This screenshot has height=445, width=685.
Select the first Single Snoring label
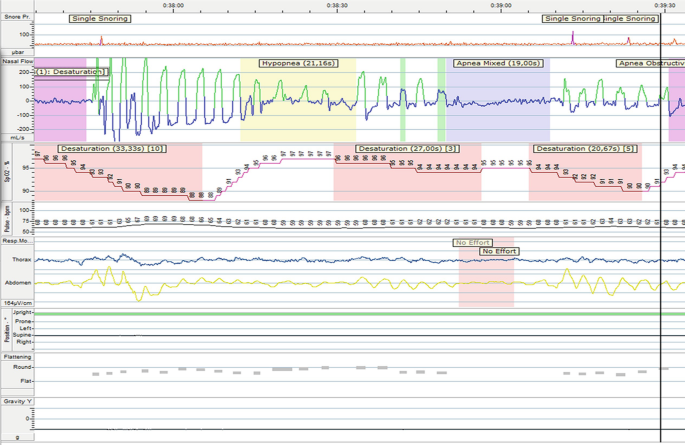100,19
